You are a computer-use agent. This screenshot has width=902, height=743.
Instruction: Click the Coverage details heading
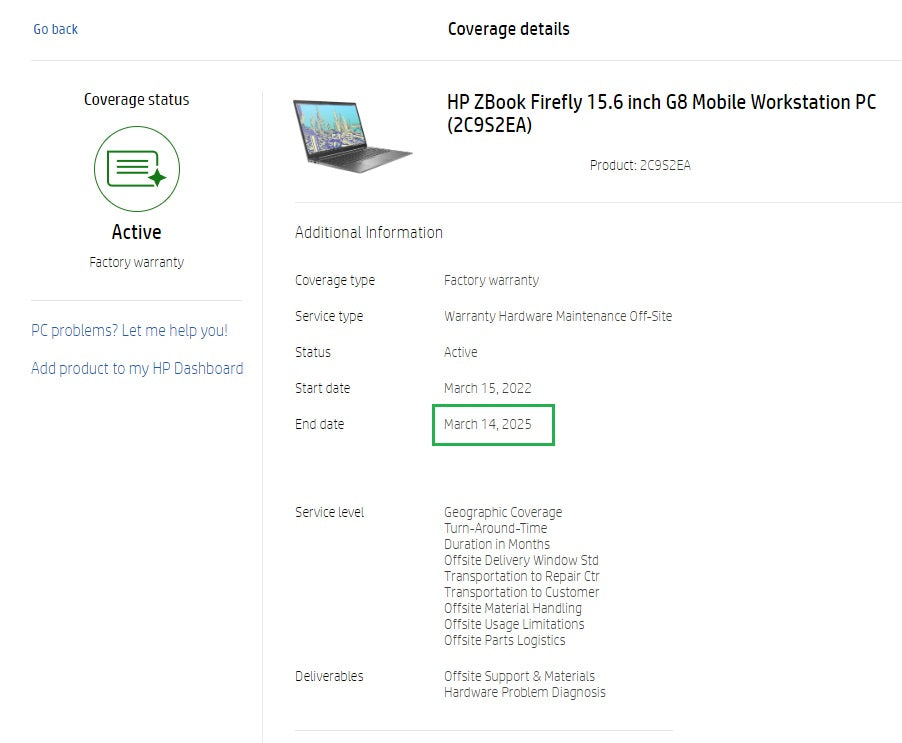(509, 29)
